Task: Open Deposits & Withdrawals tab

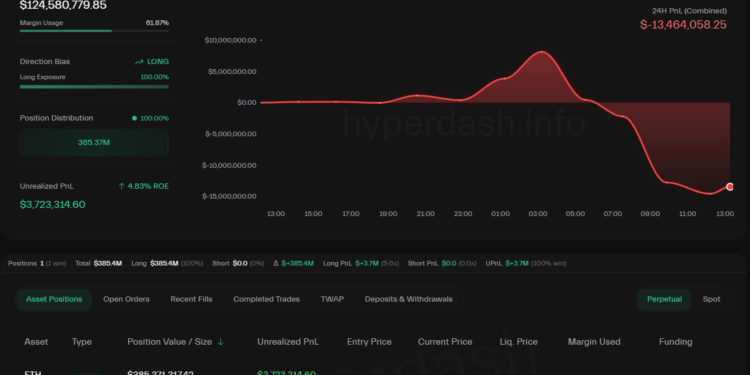Action: (x=408, y=299)
